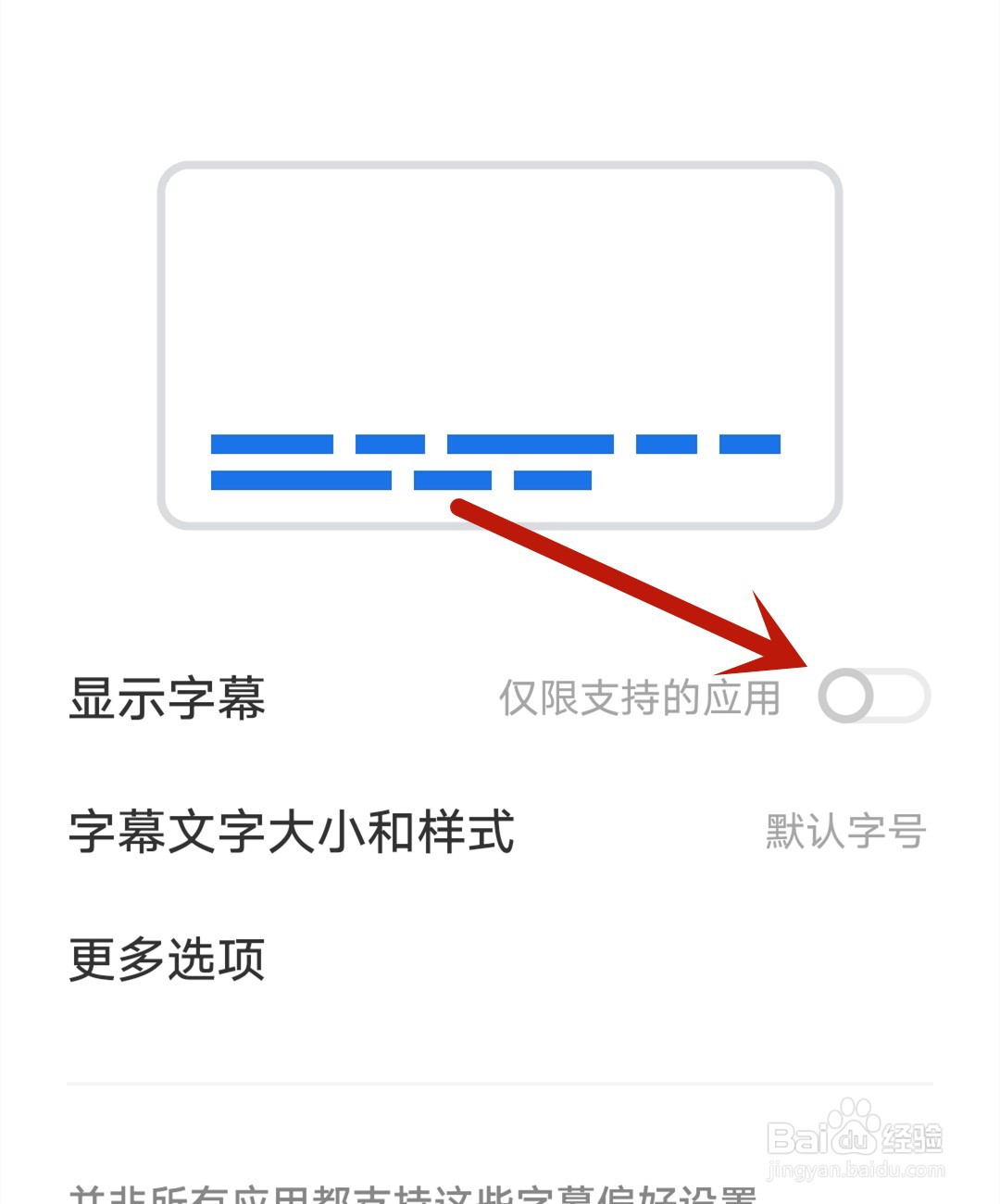
Task: Tap the longest blue bar in top caption line
Action: pyautogui.click(x=531, y=444)
